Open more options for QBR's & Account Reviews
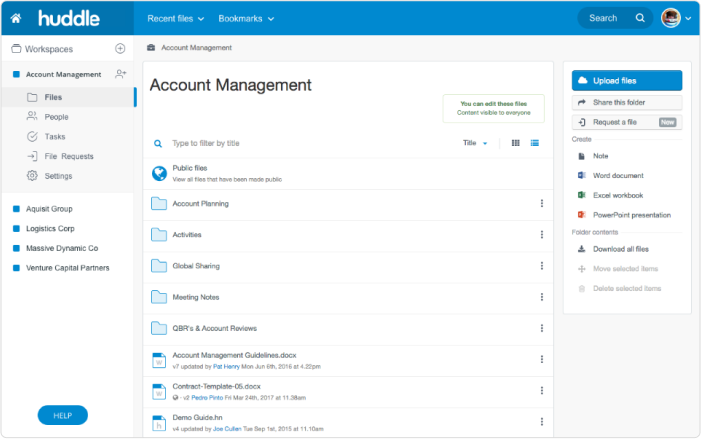The image size is (701, 439). (542, 328)
